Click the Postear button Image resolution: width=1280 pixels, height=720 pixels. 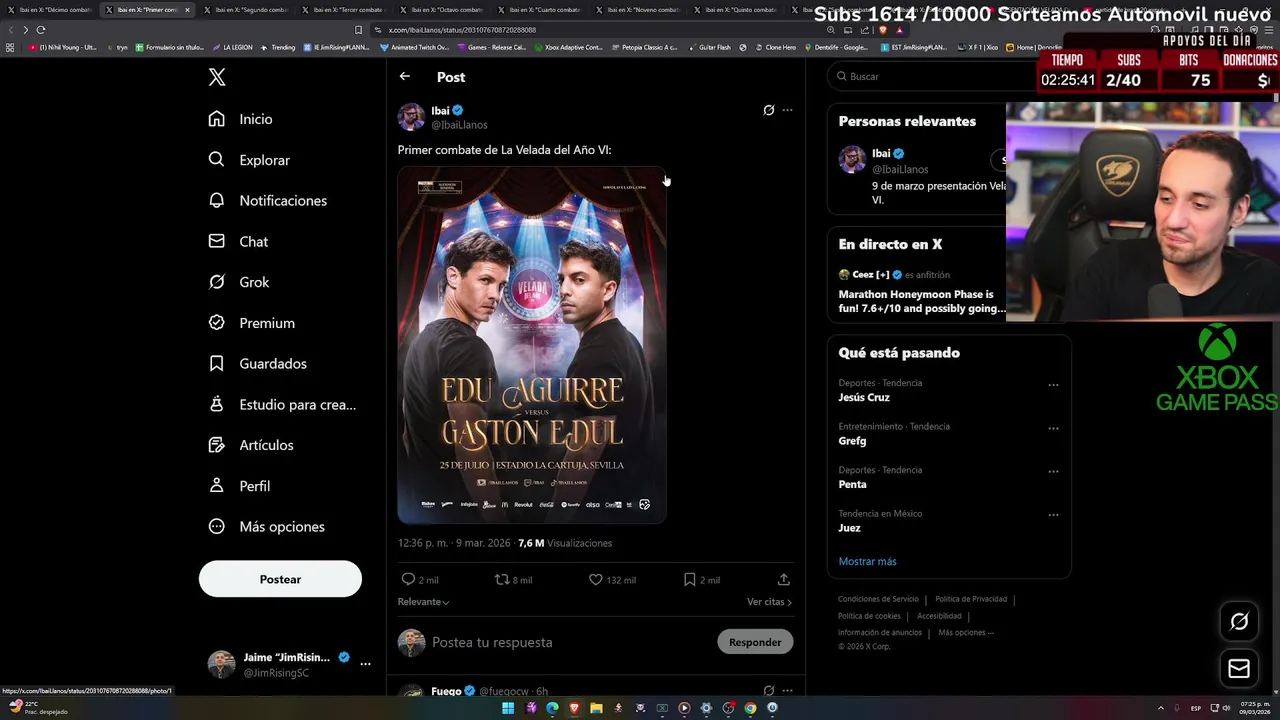point(280,579)
